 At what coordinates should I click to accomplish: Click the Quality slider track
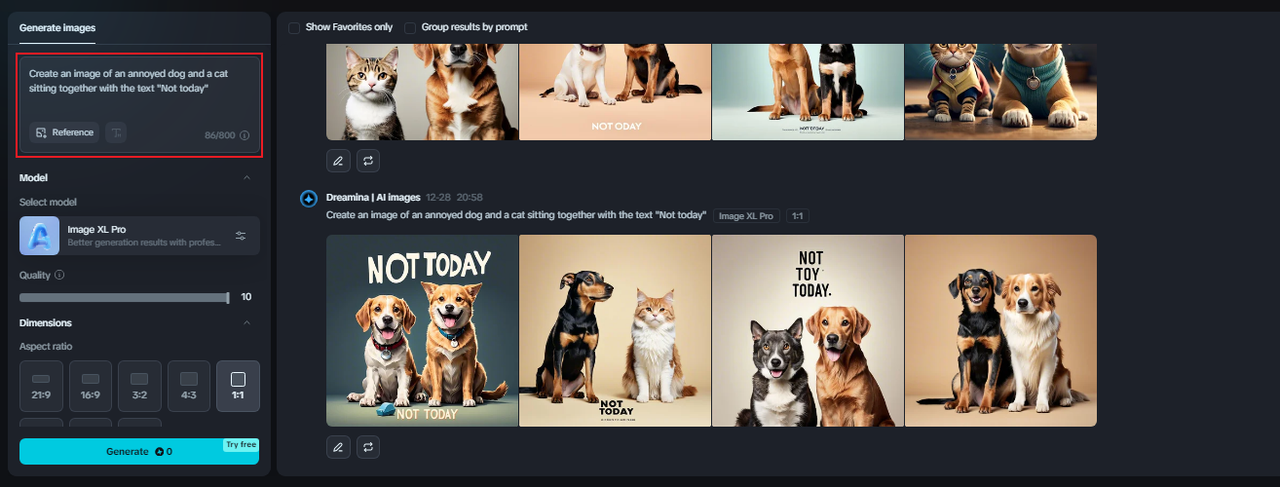(x=124, y=297)
